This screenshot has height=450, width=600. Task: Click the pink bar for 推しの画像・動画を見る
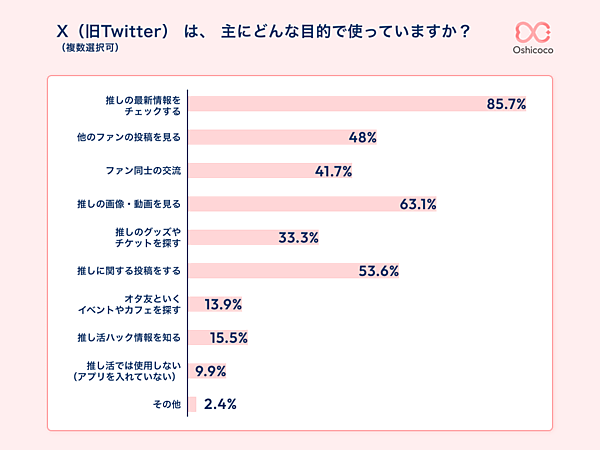coord(292,204)
